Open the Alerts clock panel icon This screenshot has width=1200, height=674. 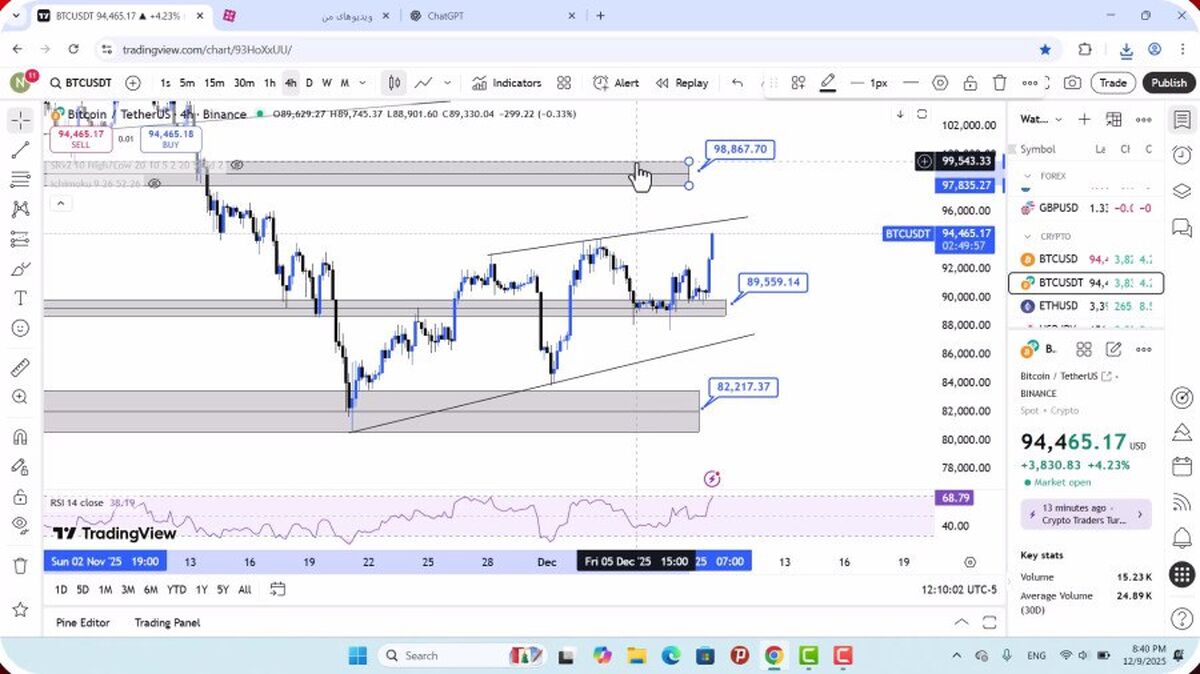pos(1181,155)
